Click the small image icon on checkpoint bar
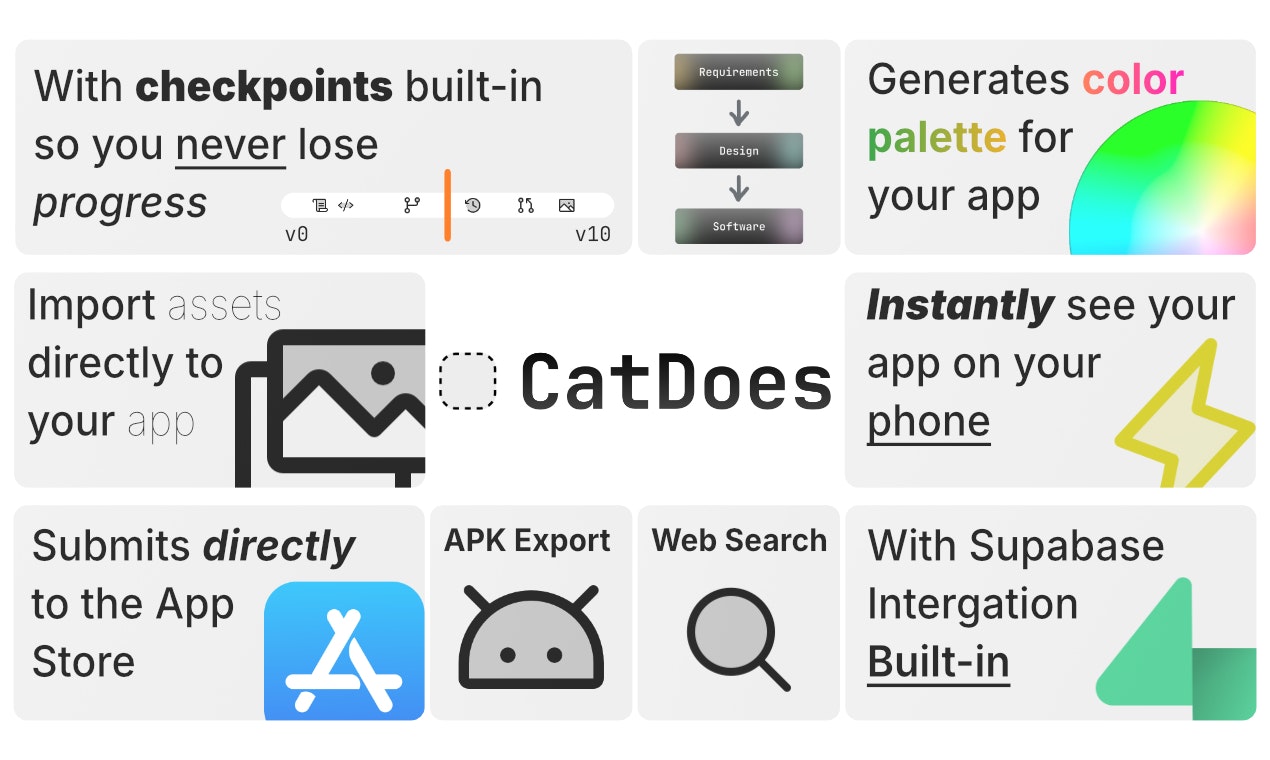The height and width of the screenshot is (760, 1270). (567, 205)
